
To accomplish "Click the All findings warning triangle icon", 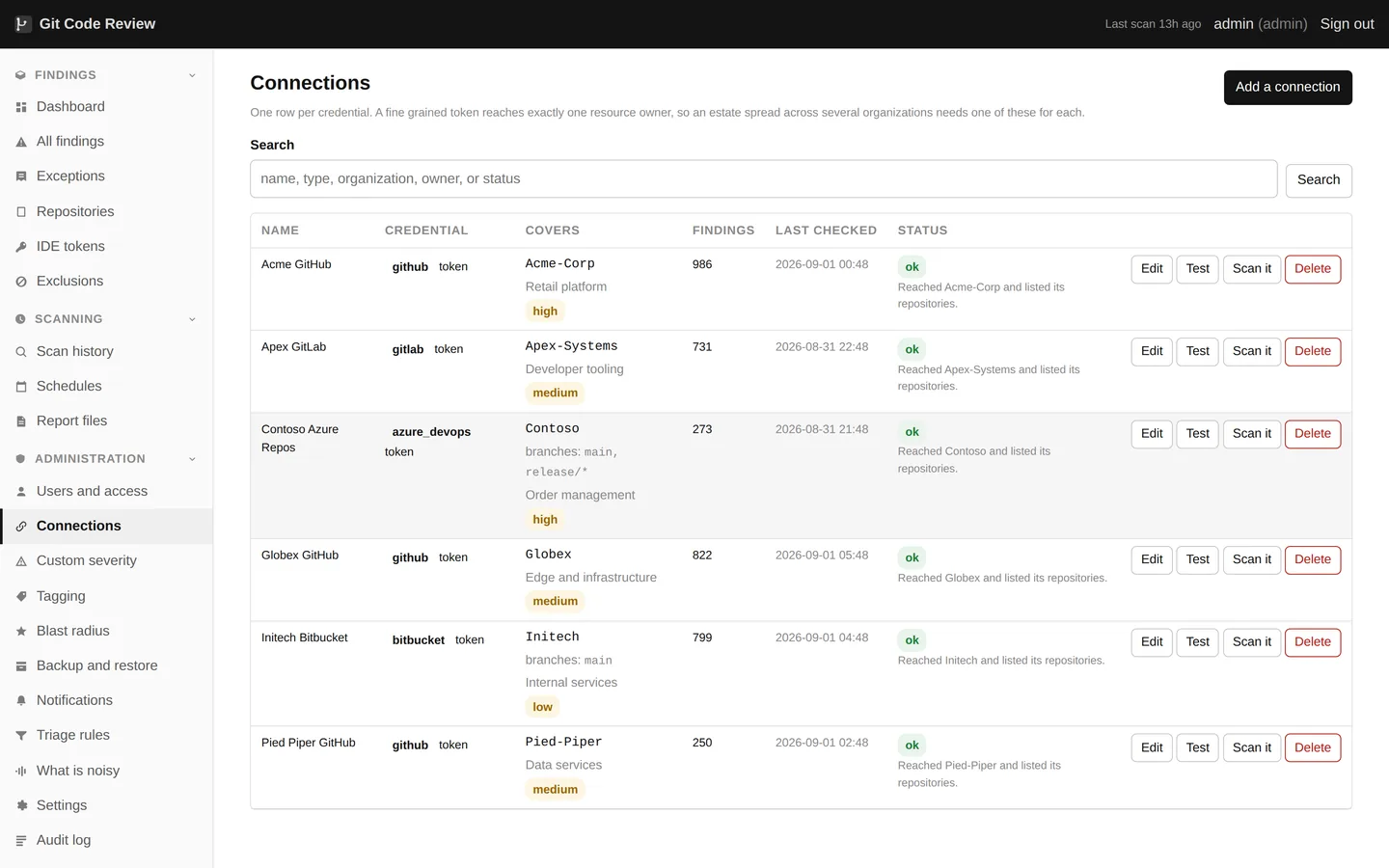I will (x=21, y=142).
